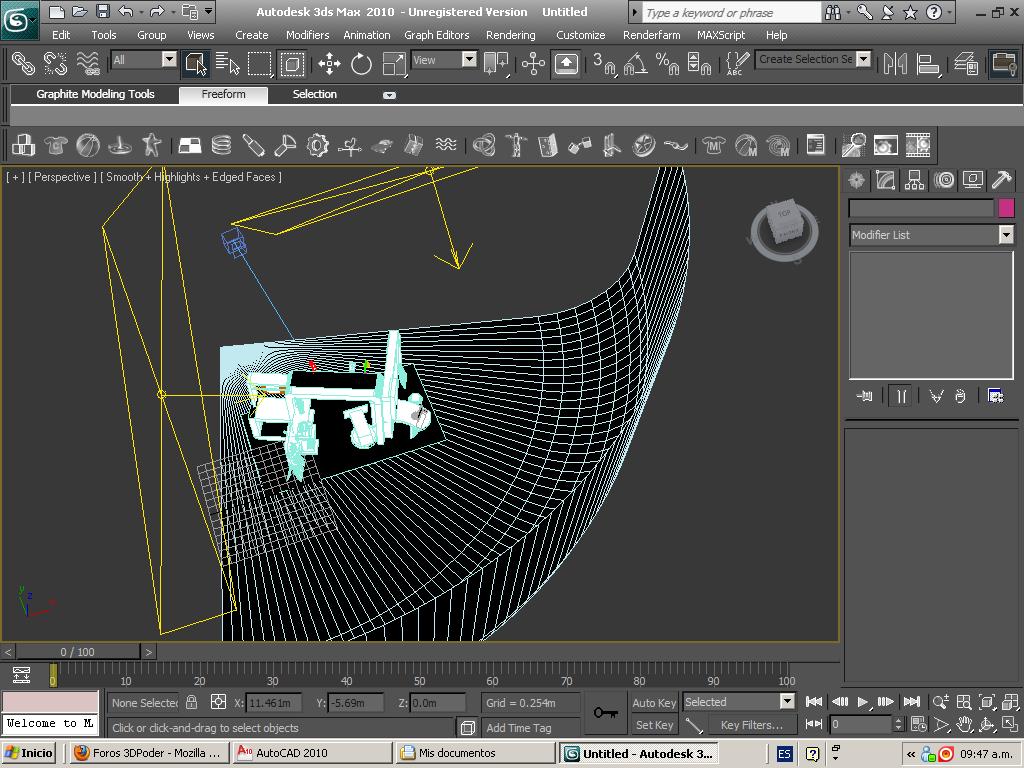The image size is (1024, 768).
Task: Click Select and Manipulate icon
Action: click(533, 63)
